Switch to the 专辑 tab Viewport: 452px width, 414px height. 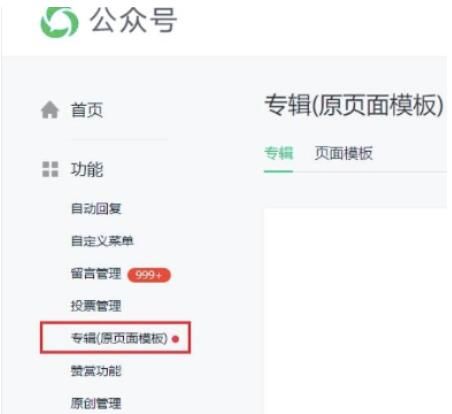point(279,154)
